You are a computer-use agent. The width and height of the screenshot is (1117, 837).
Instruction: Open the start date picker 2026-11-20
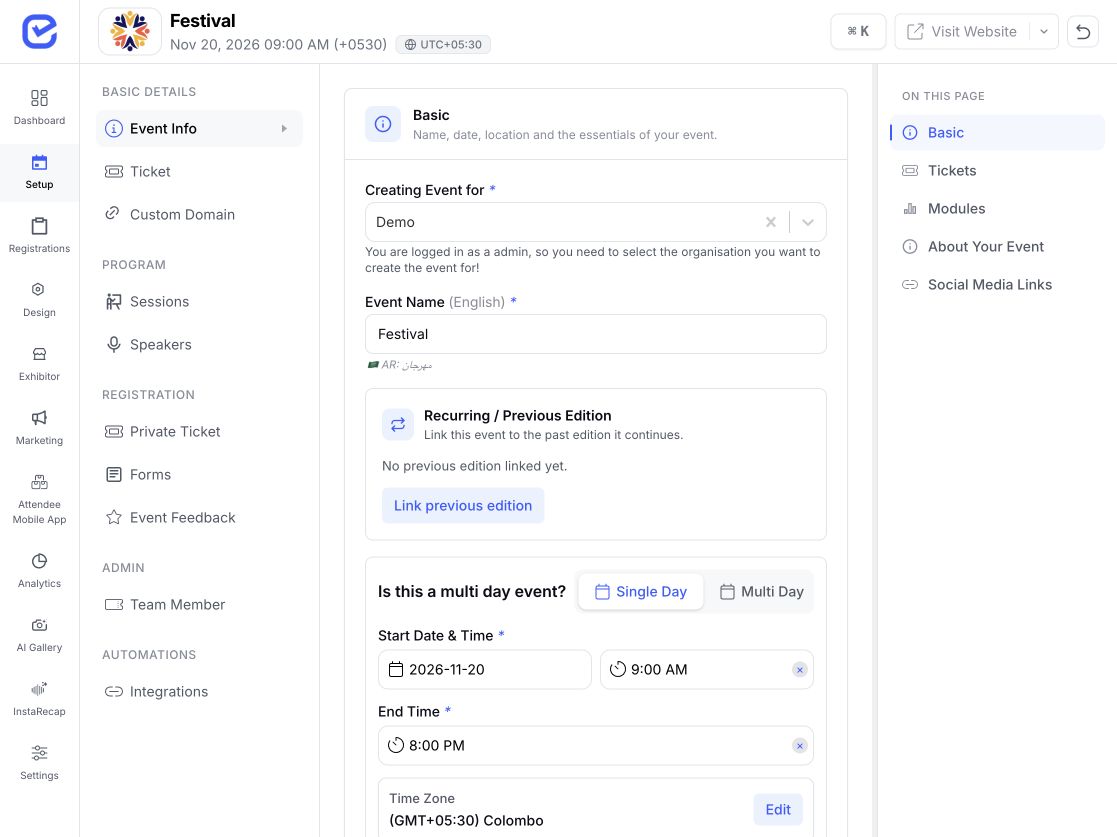pyautogui.click(x=484, y=670)
